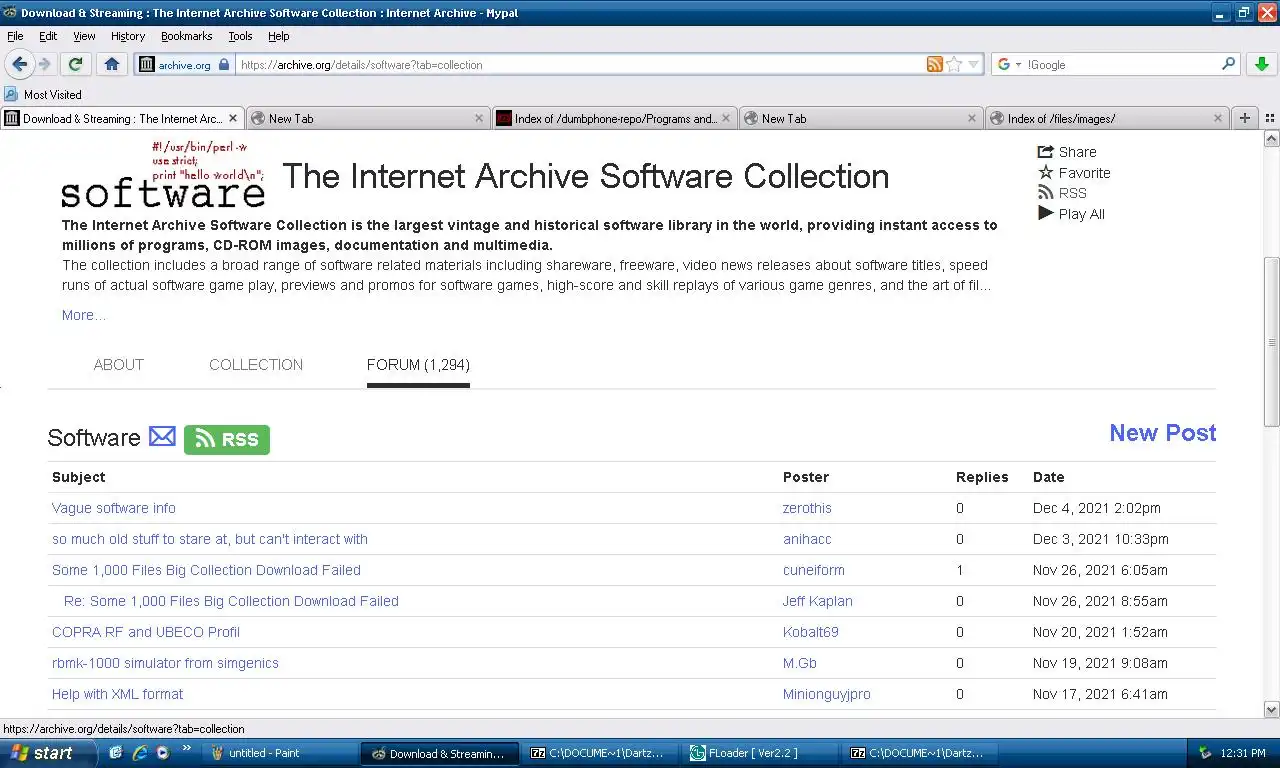
Task: View poster zerothis profile
Action: click(x=807, y=508)
